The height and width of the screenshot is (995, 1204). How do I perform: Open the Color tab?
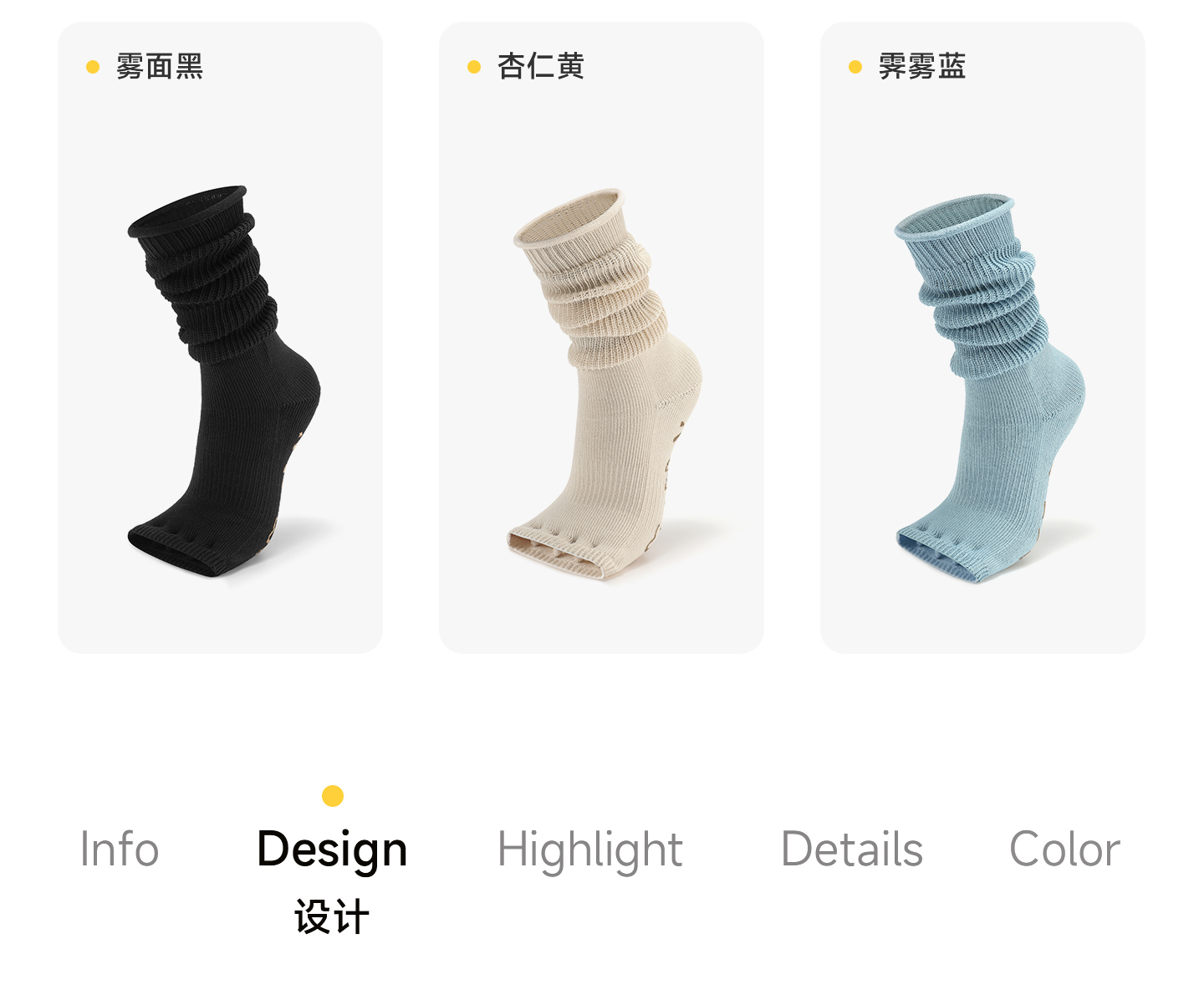pos(1064,850)
